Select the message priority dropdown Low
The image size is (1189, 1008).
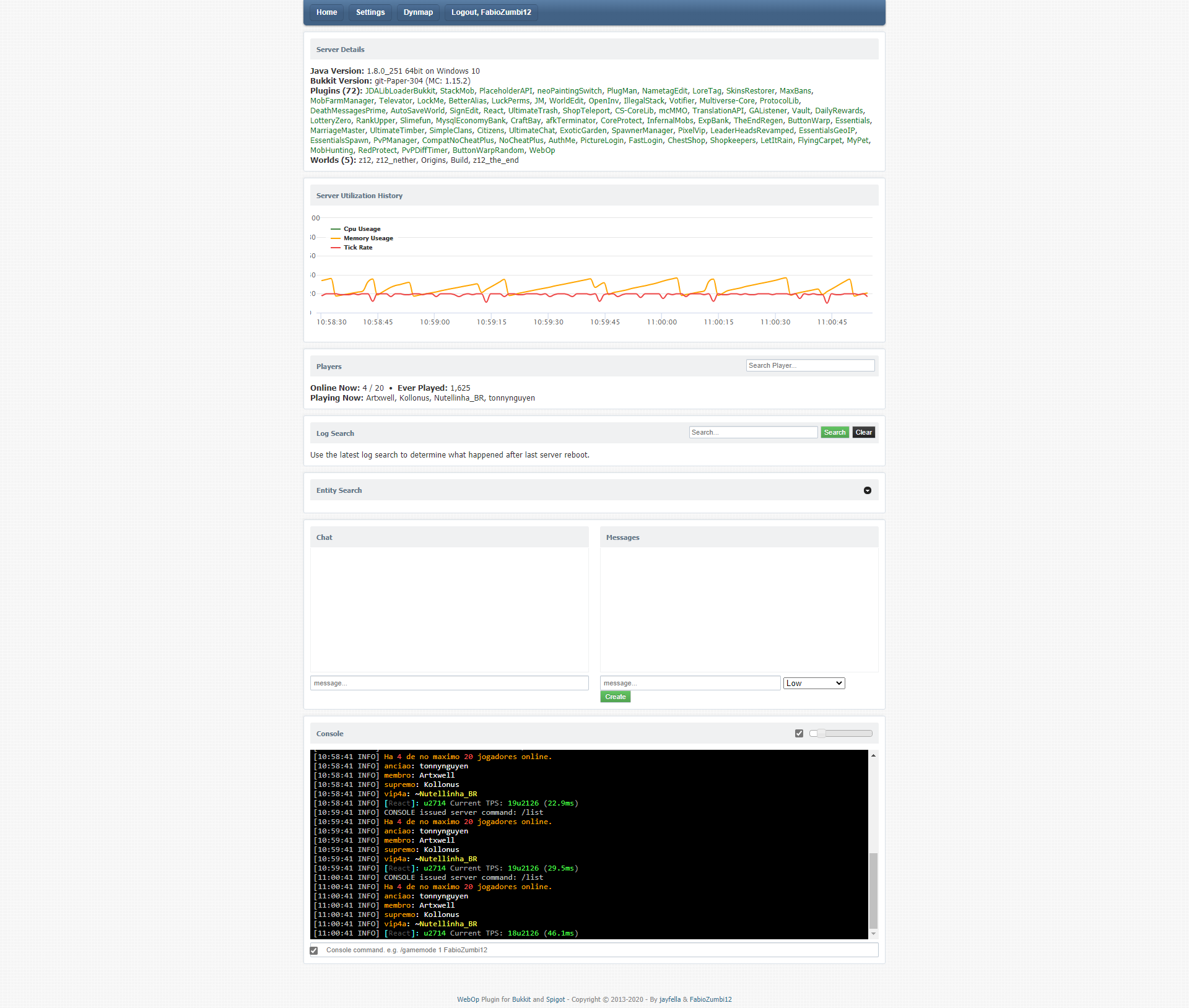(x=813, y=683)
